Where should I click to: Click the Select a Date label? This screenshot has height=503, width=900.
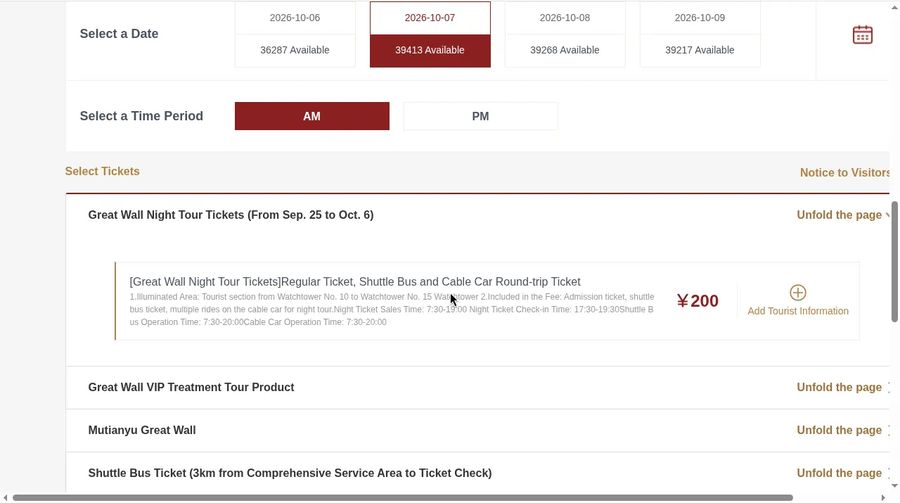pos(119,34)
